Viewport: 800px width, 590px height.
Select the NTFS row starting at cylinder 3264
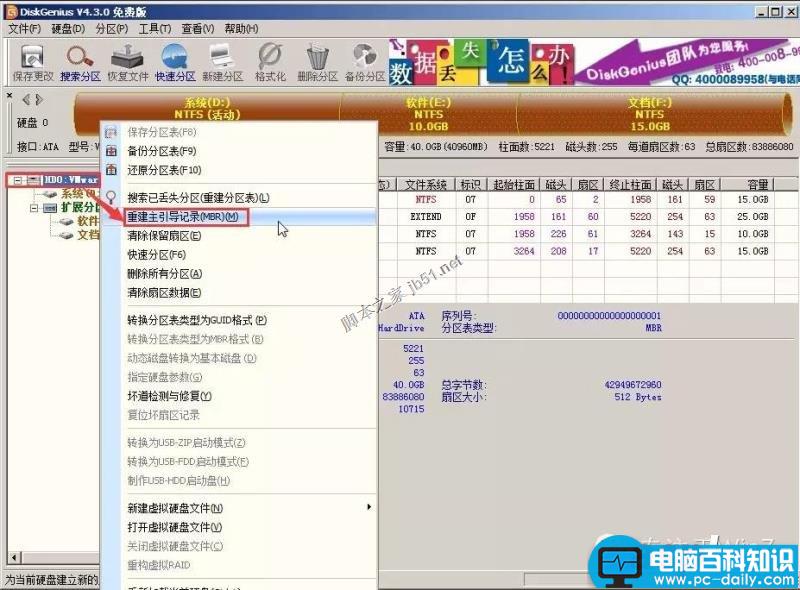(x=587, y=251)
